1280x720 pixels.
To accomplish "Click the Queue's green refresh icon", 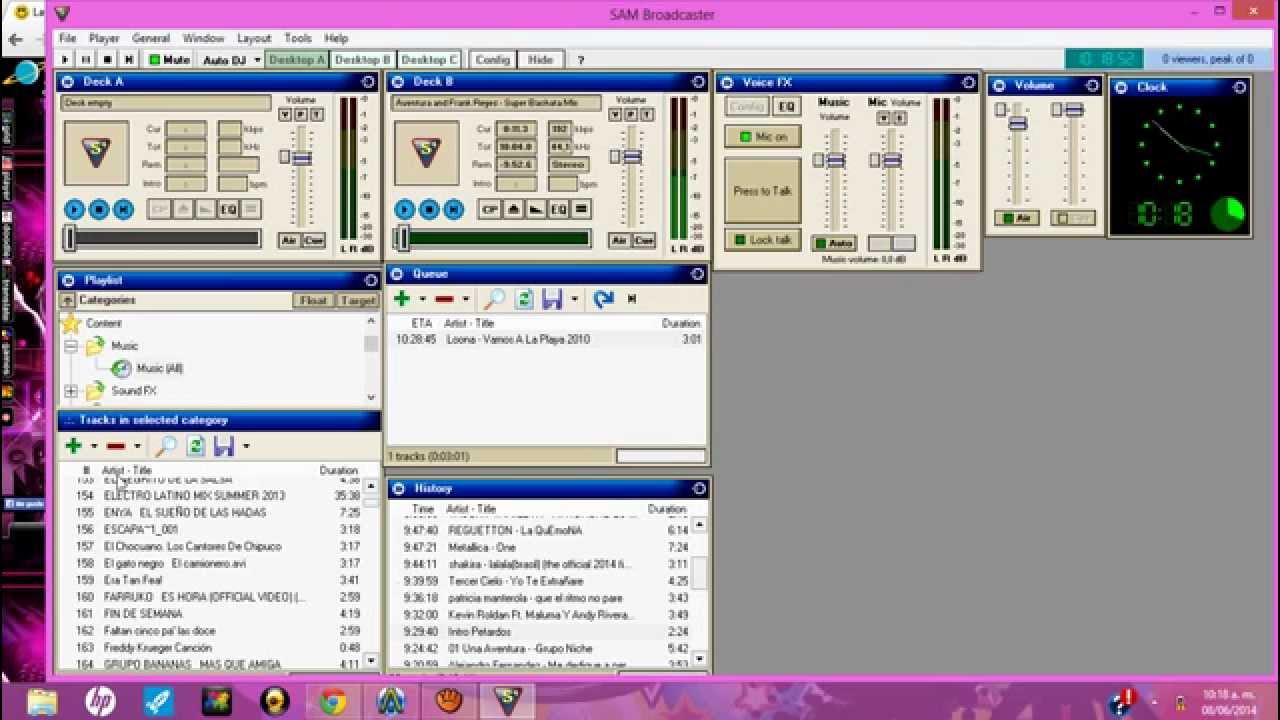I will [x=523, y=298].
